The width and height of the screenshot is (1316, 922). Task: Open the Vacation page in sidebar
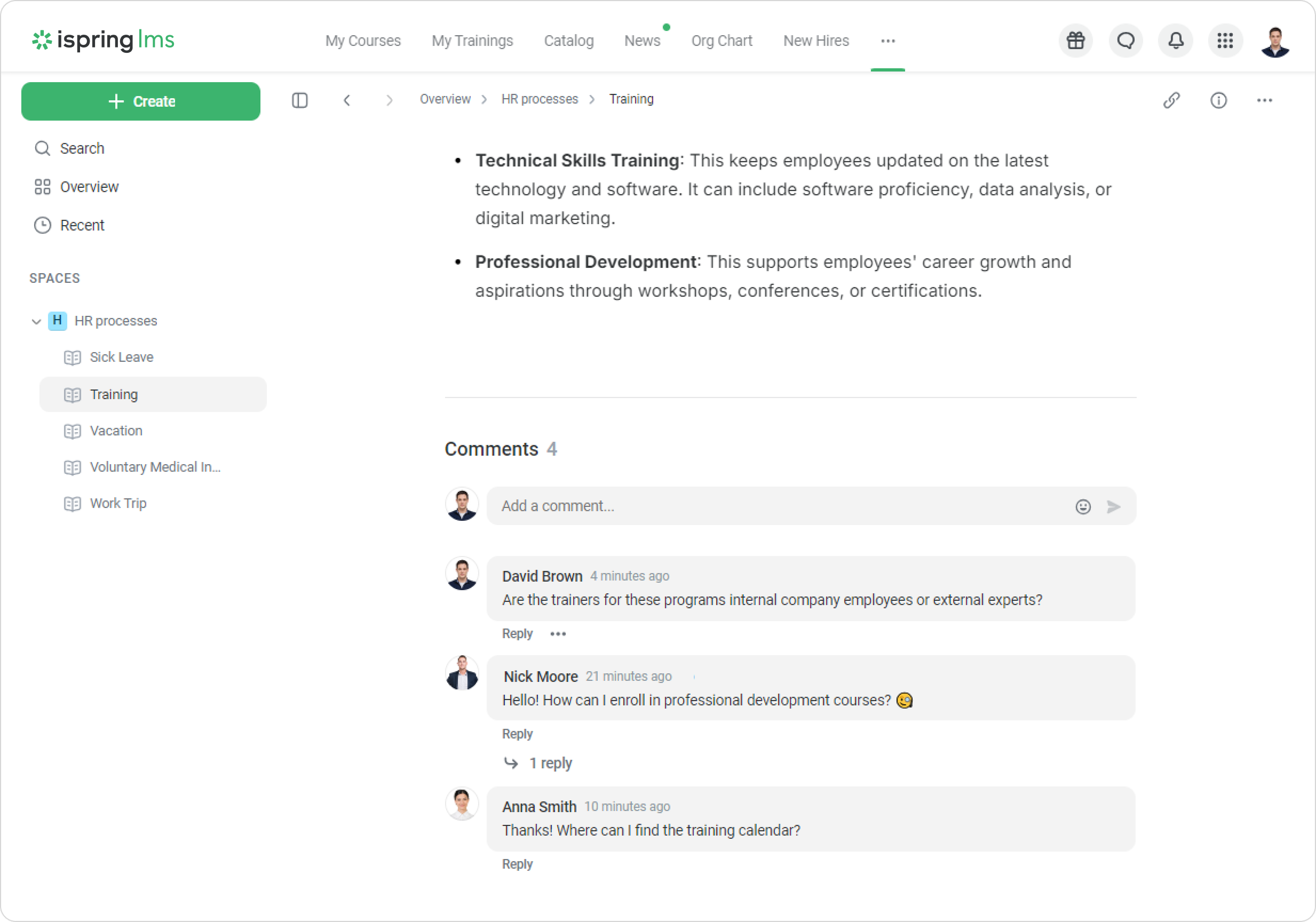coord(116,431)
